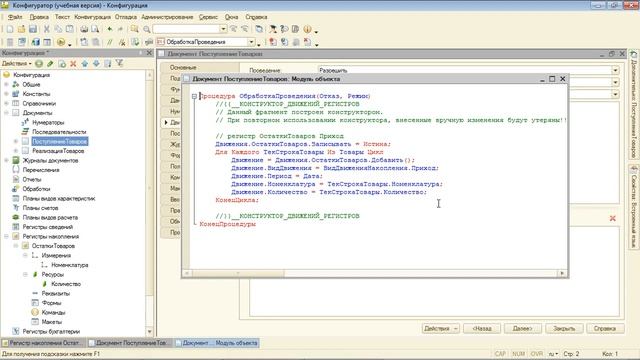This screenshot has height=360, width=640.
Task: Click the pencil Edit icon in the Configuration panel
Action: (x=50, y=64)
